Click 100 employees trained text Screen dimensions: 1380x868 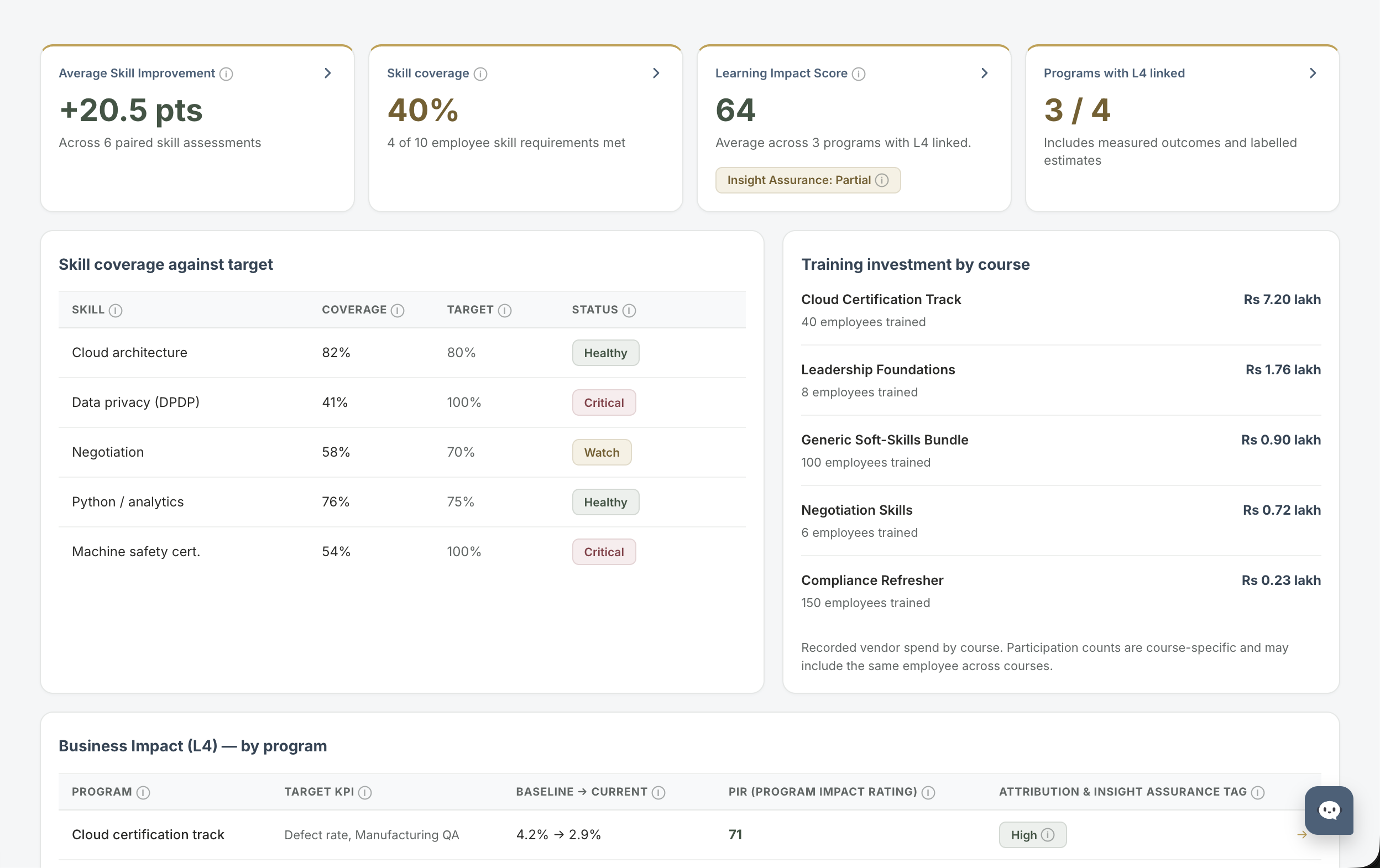(x=865, y=463)
